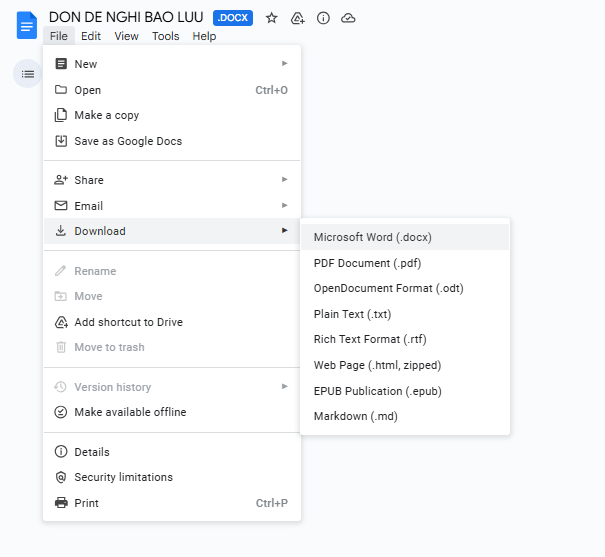Open the document outline icon

tap(27, 73)
